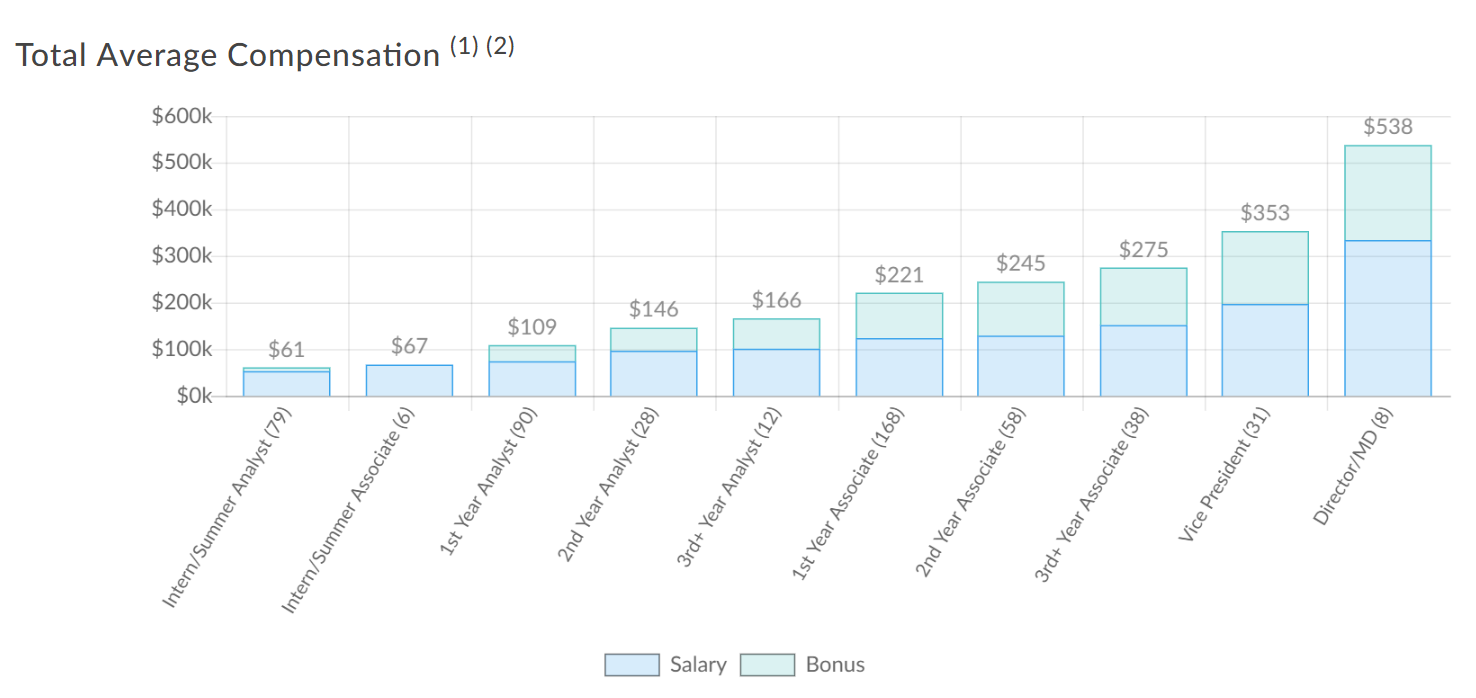Click the 1st Year Analyst salary segment
Screen dimensions: 1476x698
pyautogui.click(x=531, y=379)
